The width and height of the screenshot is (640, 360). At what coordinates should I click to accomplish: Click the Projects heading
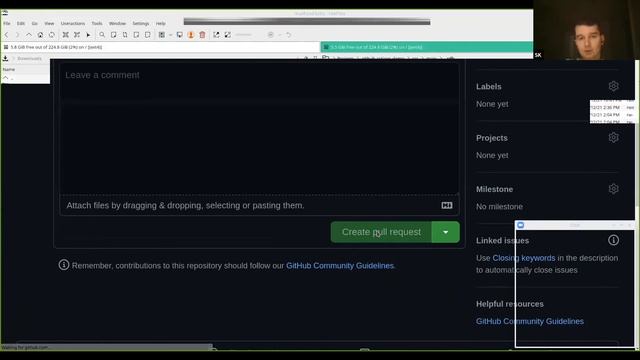[492, 138]
